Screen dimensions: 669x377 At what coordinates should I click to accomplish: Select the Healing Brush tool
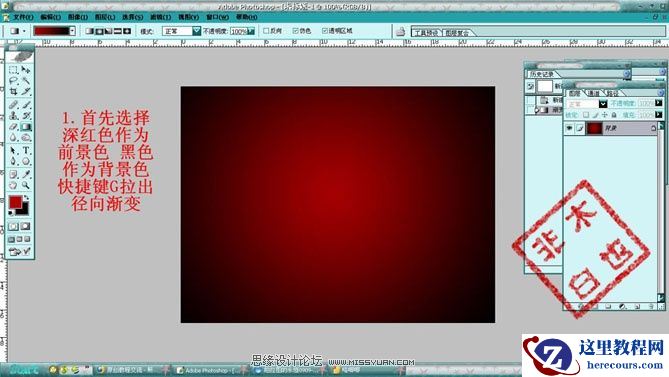point(14,104)
